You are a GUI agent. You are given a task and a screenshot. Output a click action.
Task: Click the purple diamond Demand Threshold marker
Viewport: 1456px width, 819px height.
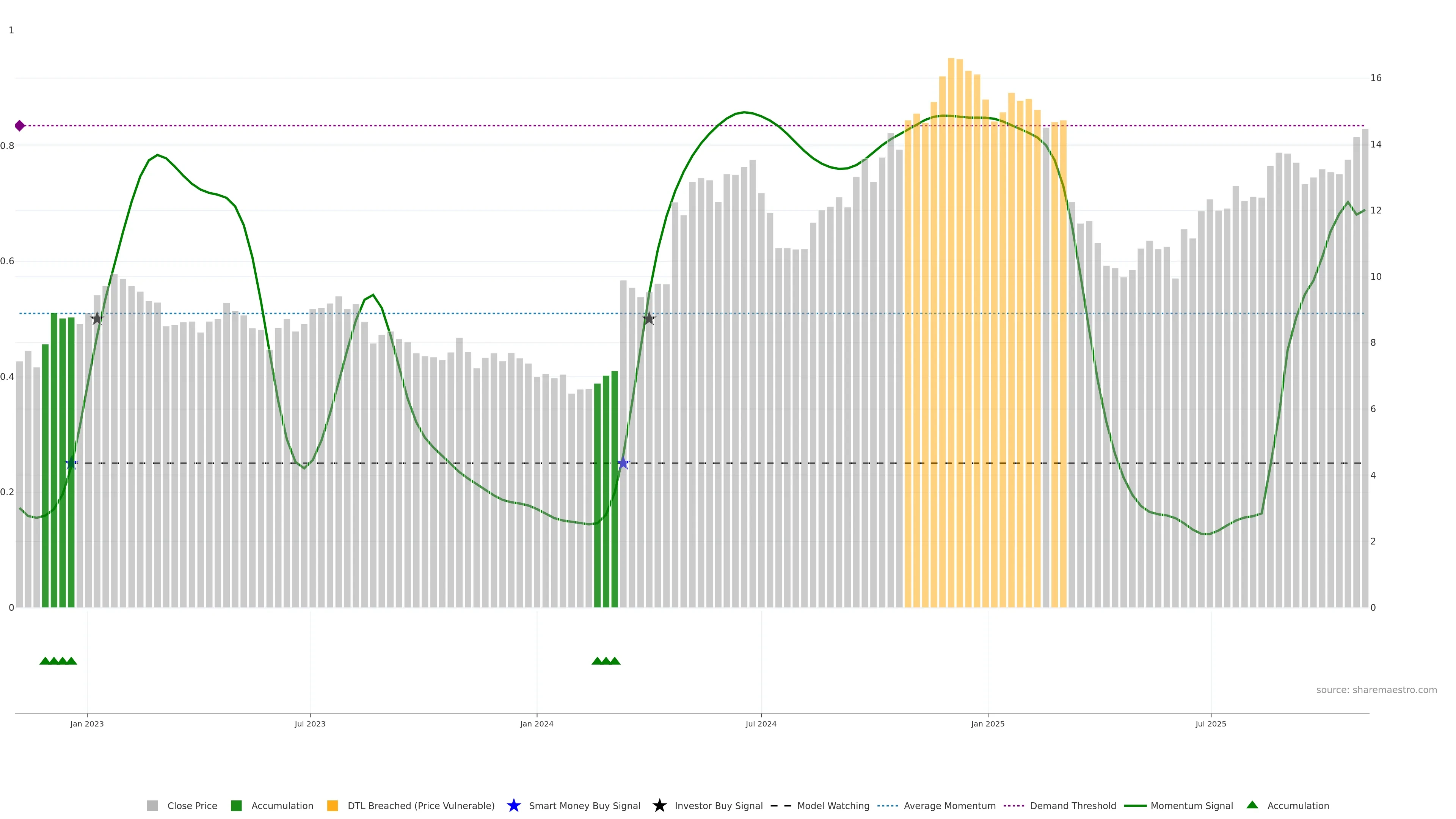click(20, 126)
